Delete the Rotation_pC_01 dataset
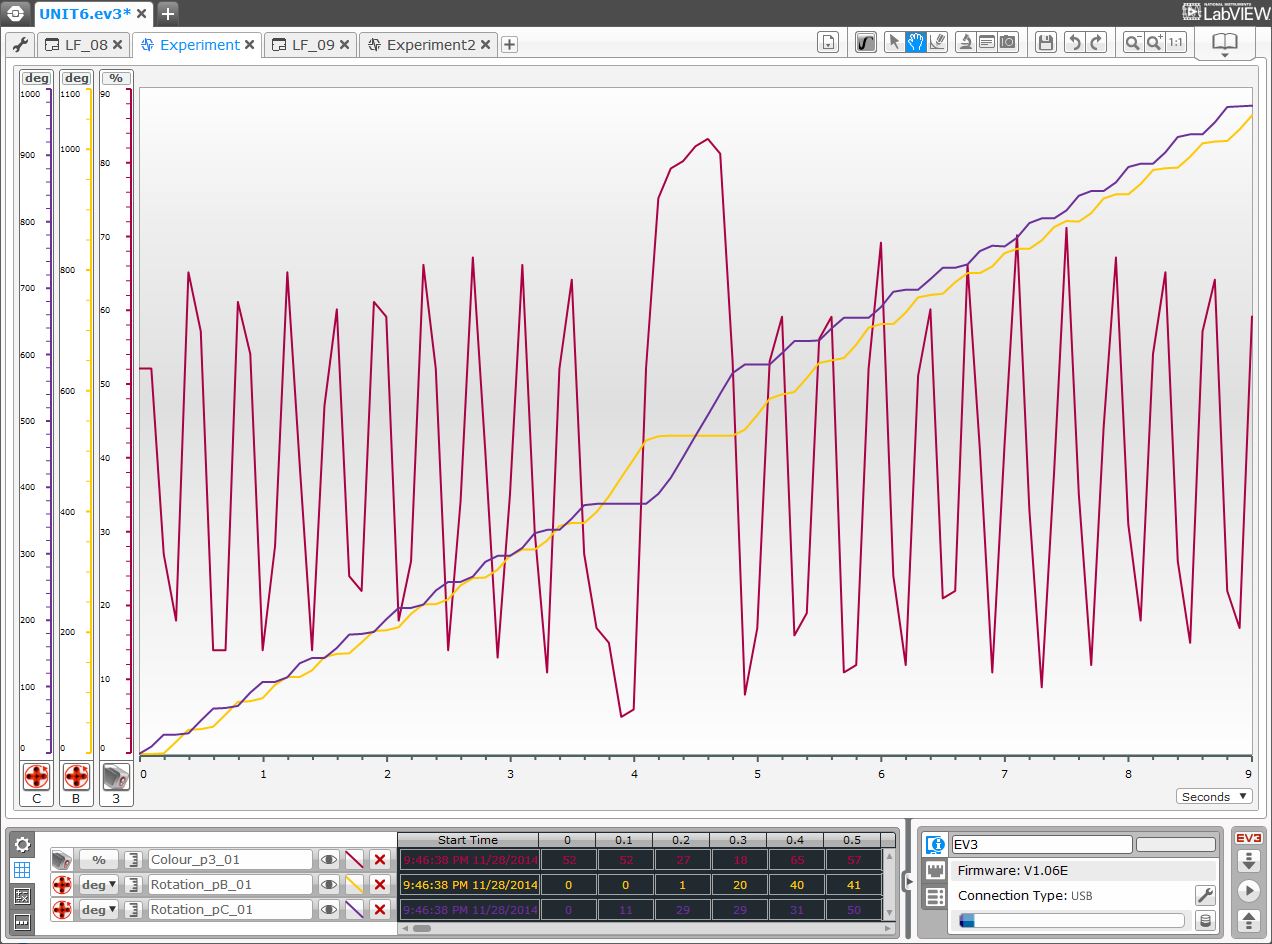Screen dimensions: 1272x944 [379, 910]
